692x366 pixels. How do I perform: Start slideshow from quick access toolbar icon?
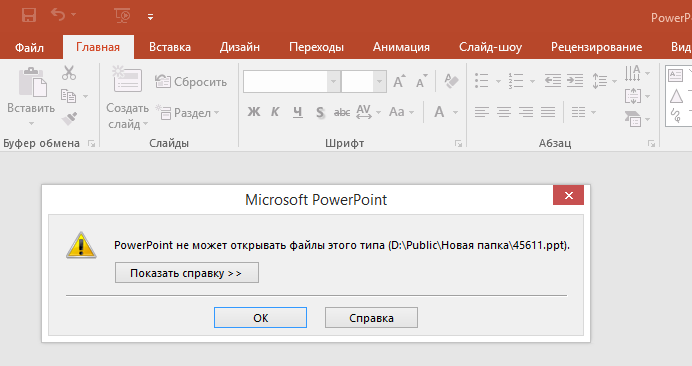pos(122,16)
